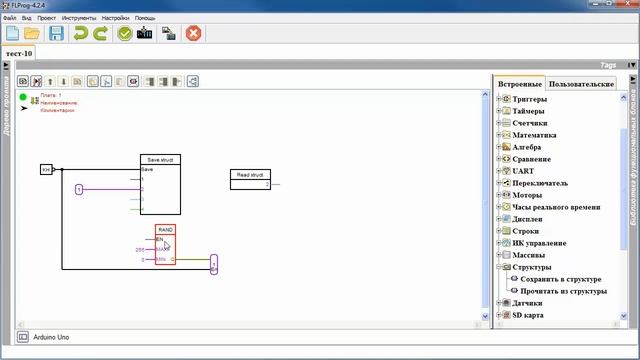Click the second board toolbar icon
640x360 pixels.
coord(36,81)
